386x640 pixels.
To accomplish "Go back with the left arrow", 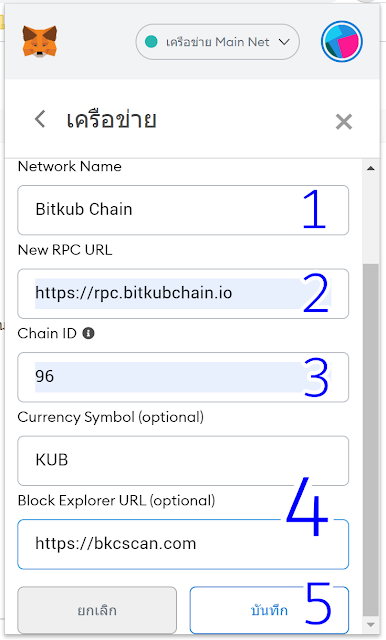I will (40, 119).
